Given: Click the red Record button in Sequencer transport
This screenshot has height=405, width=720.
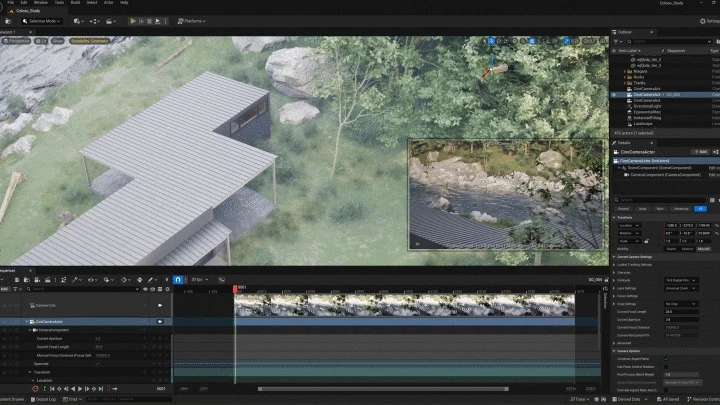Looking at the screenshot, I should [35, 389].
